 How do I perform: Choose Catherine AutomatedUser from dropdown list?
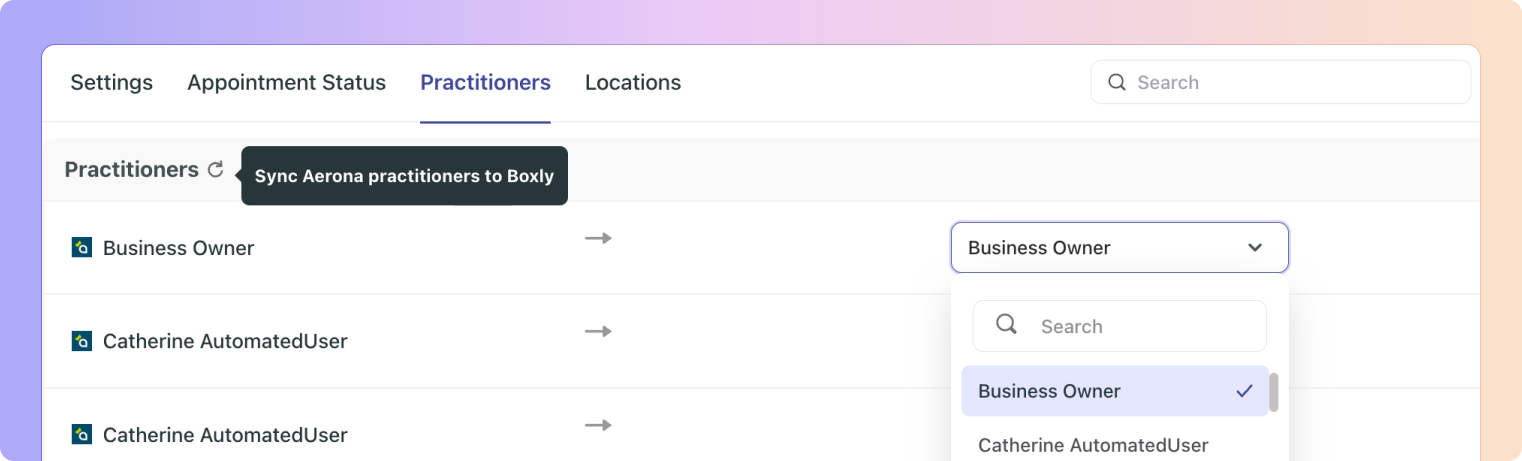(x=1093, y=445)
